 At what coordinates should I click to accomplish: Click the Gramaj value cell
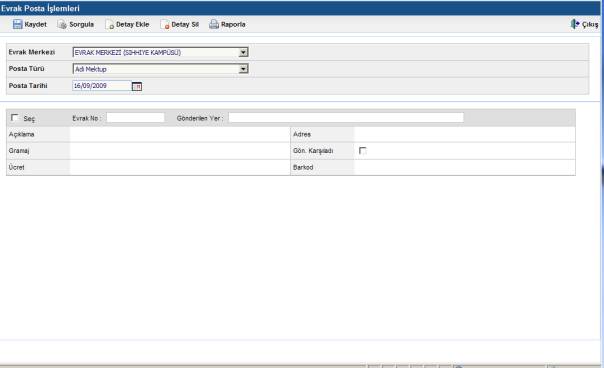click(x=180, y=151)
